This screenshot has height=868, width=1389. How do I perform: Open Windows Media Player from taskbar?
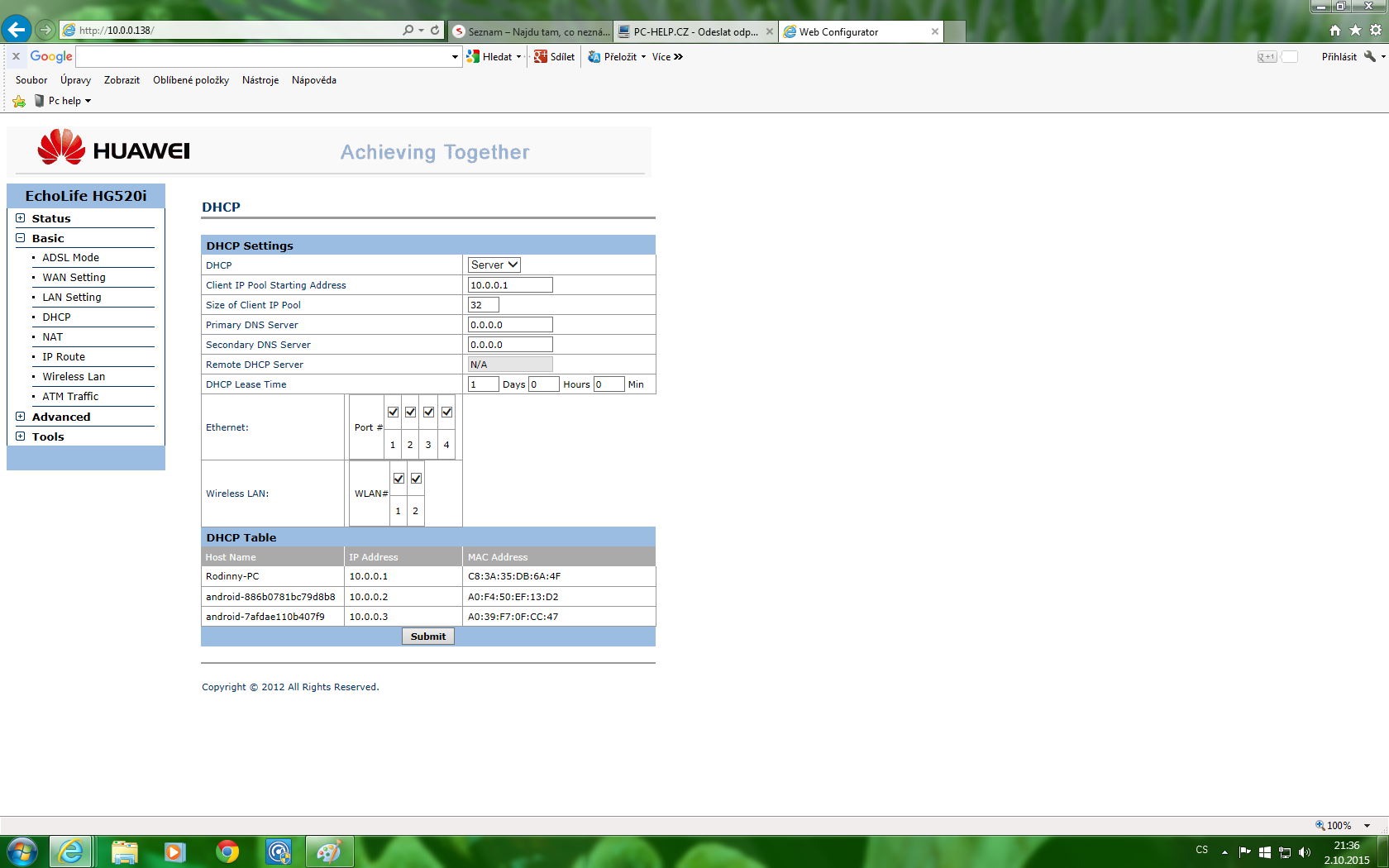pos(174,851)
